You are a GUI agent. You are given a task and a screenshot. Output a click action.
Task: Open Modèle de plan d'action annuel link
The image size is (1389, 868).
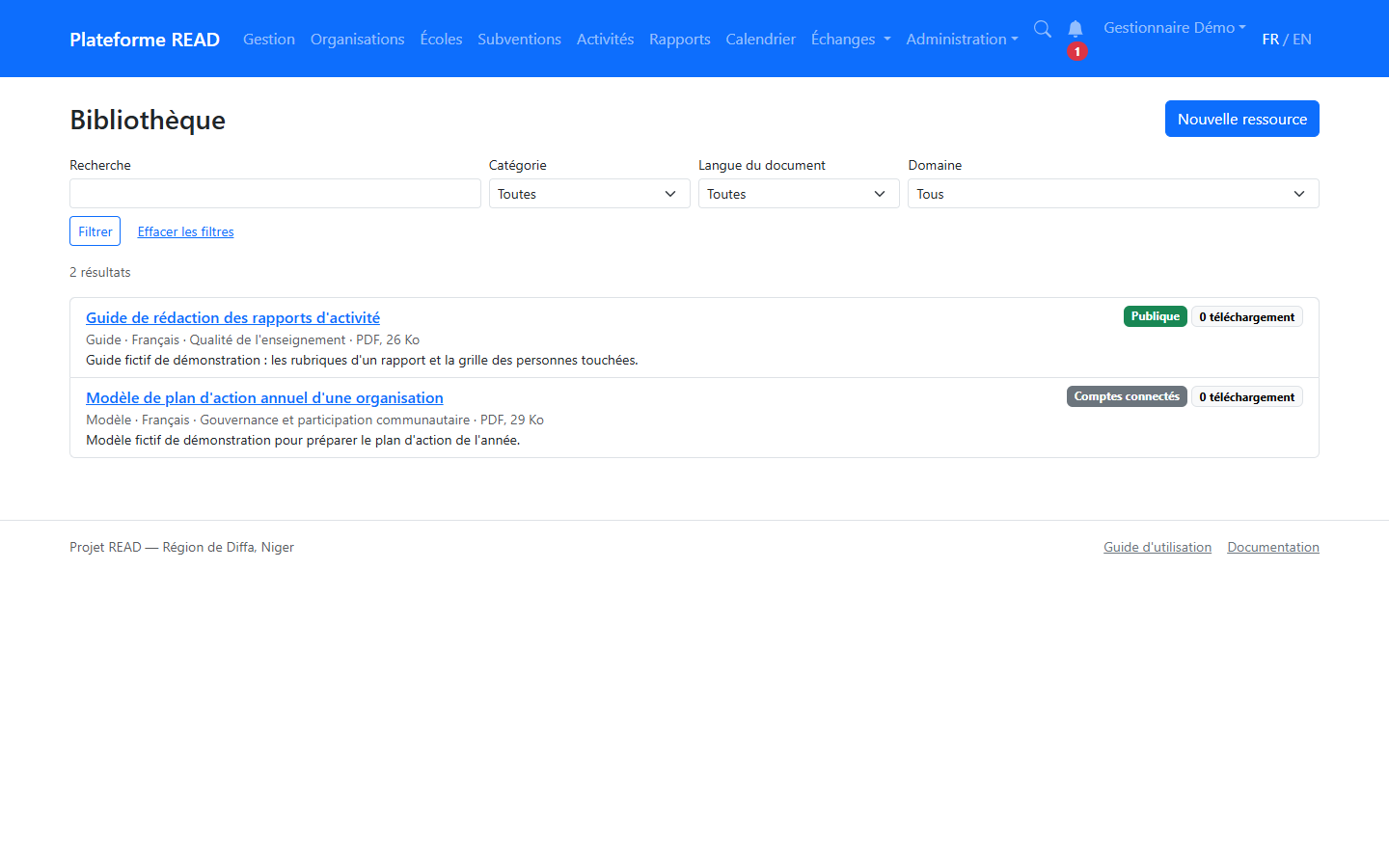pos(264,398)
